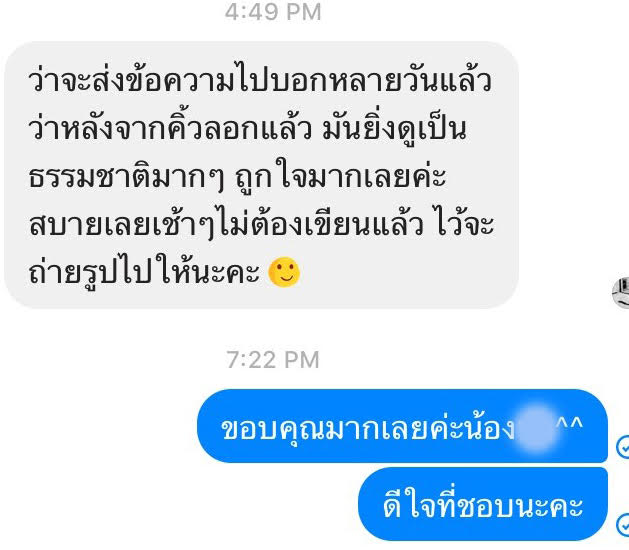Select the 7:22 PM timestamp
629x550 pixels.
[x=273, y=359]
